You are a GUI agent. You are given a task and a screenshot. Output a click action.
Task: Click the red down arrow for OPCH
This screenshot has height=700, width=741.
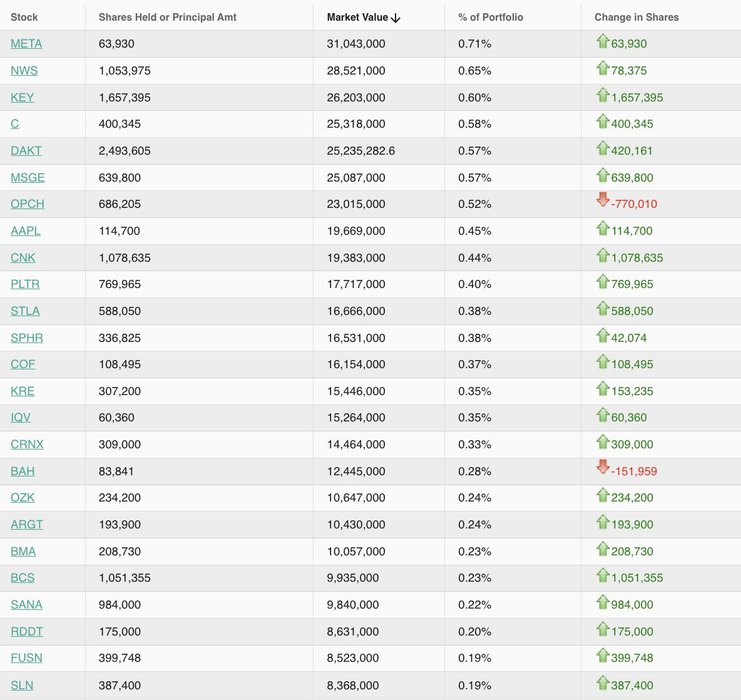click(603, 199)
